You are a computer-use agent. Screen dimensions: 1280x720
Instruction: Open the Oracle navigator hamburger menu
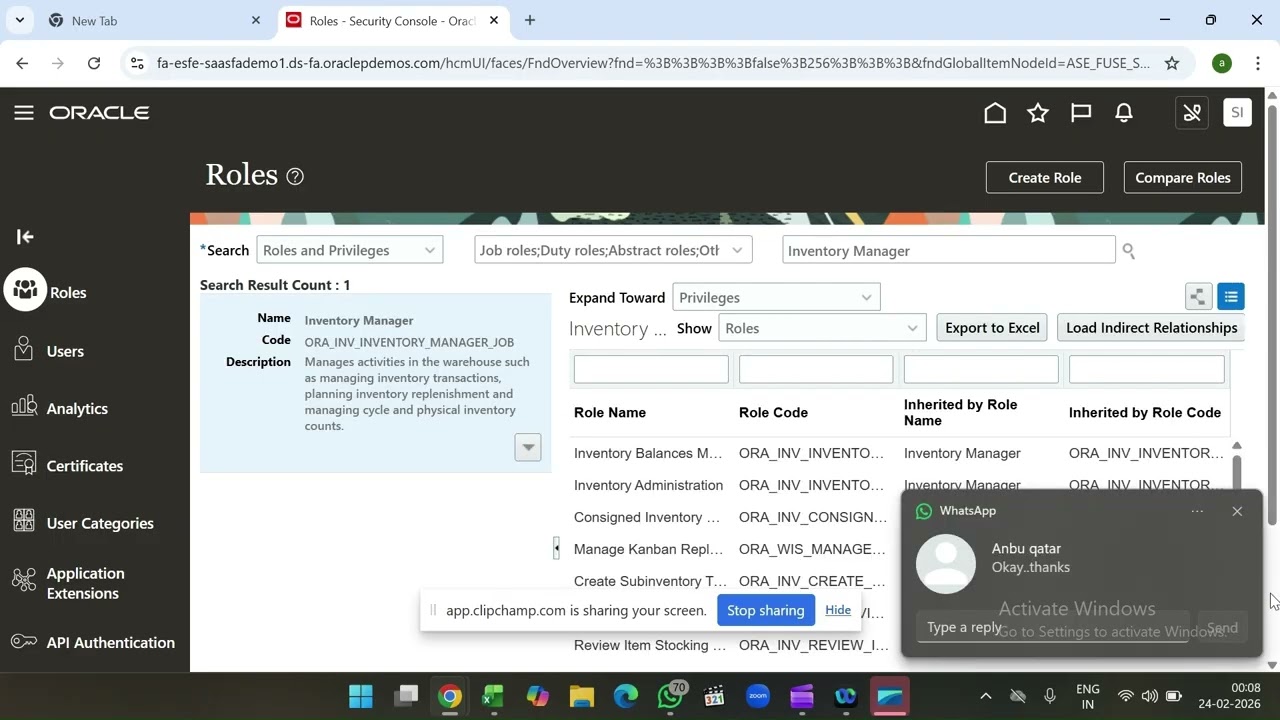coord(24,113)
